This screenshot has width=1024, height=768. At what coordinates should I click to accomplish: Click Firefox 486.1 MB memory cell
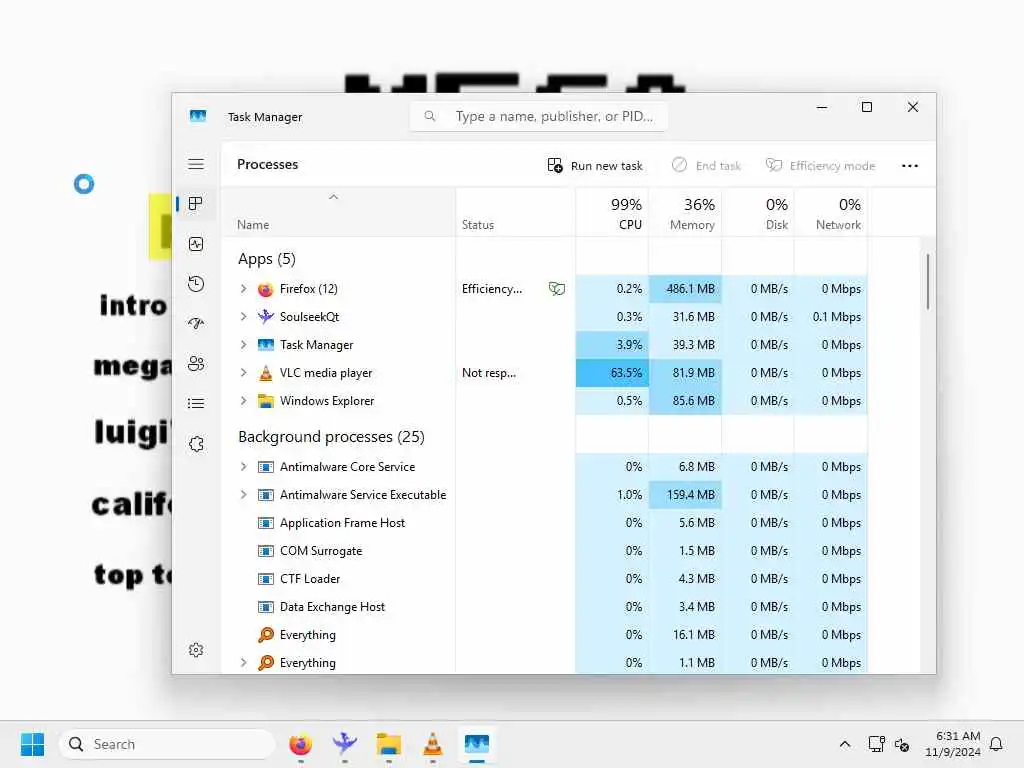[x=685, y=289]
